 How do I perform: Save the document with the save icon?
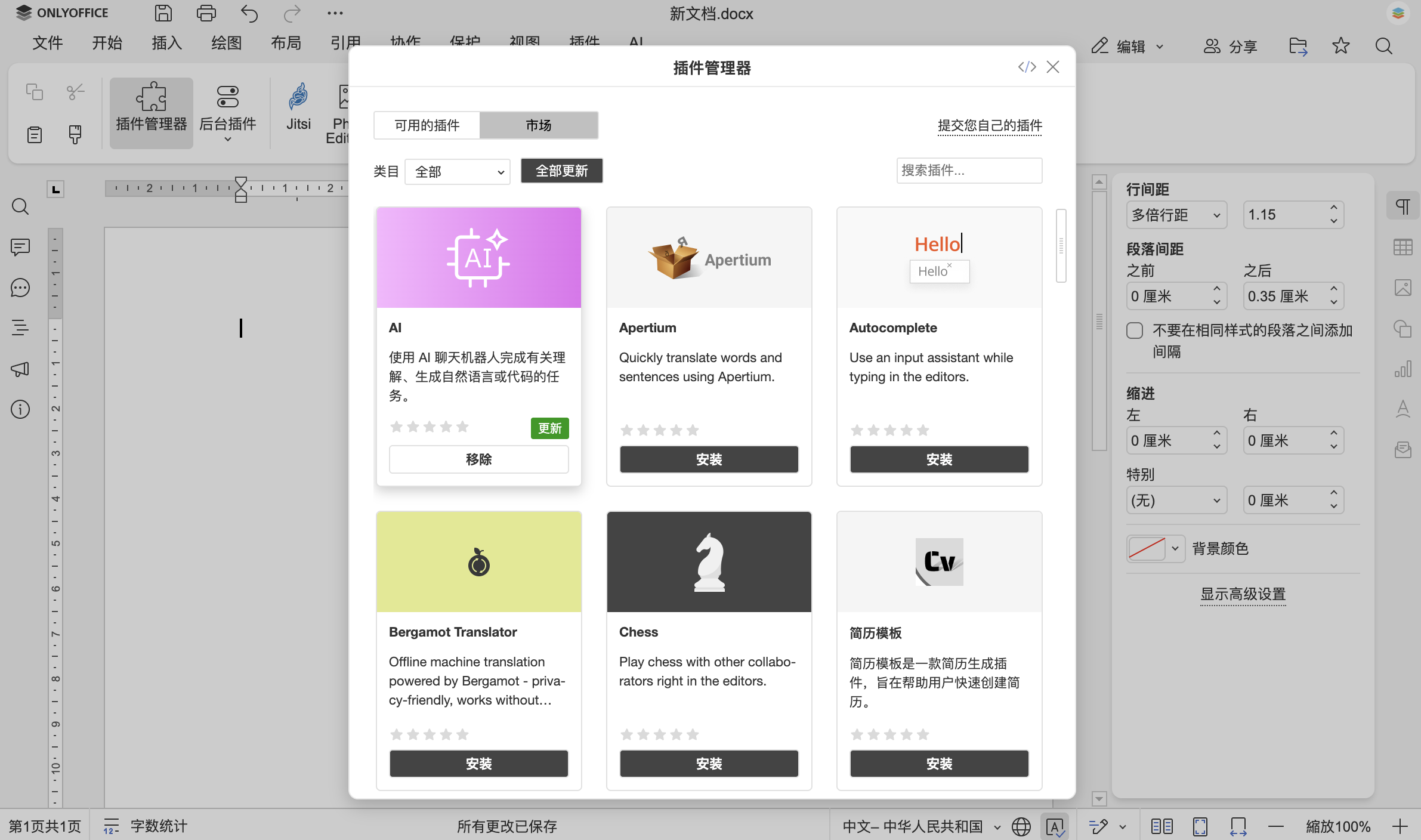[x=163, y=13]
